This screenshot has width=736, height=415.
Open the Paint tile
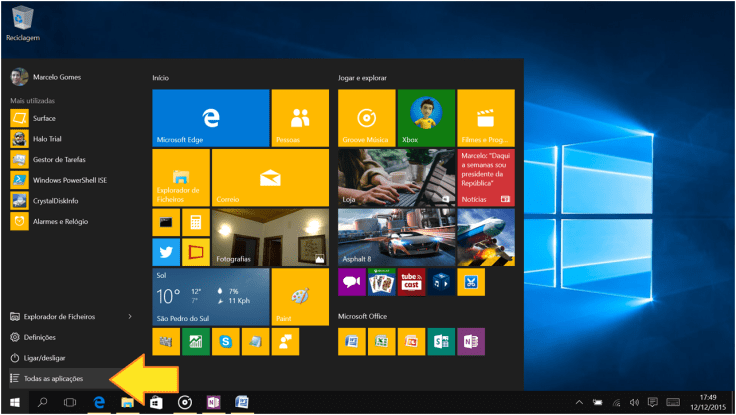pos(300,297)
